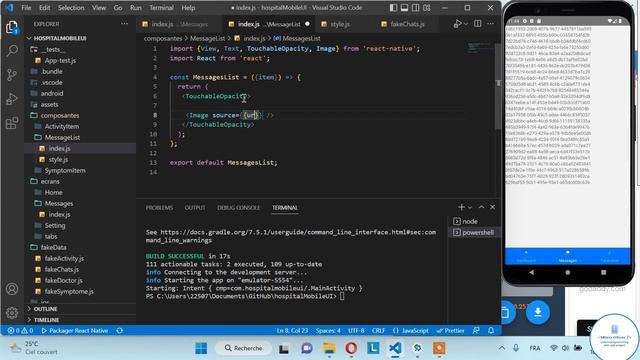Image resolution: width=640 pixels, height=360 pixels.
Task: Maximize the terminal panel size
Action: [481, 207]
